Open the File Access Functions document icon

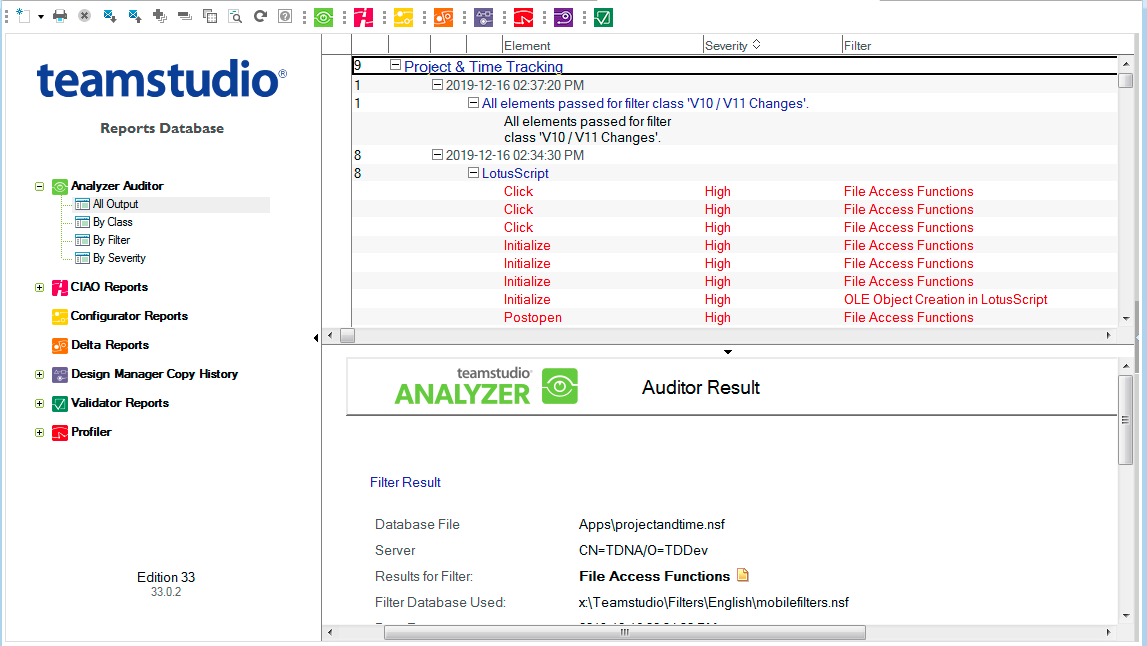coord(742,575)
